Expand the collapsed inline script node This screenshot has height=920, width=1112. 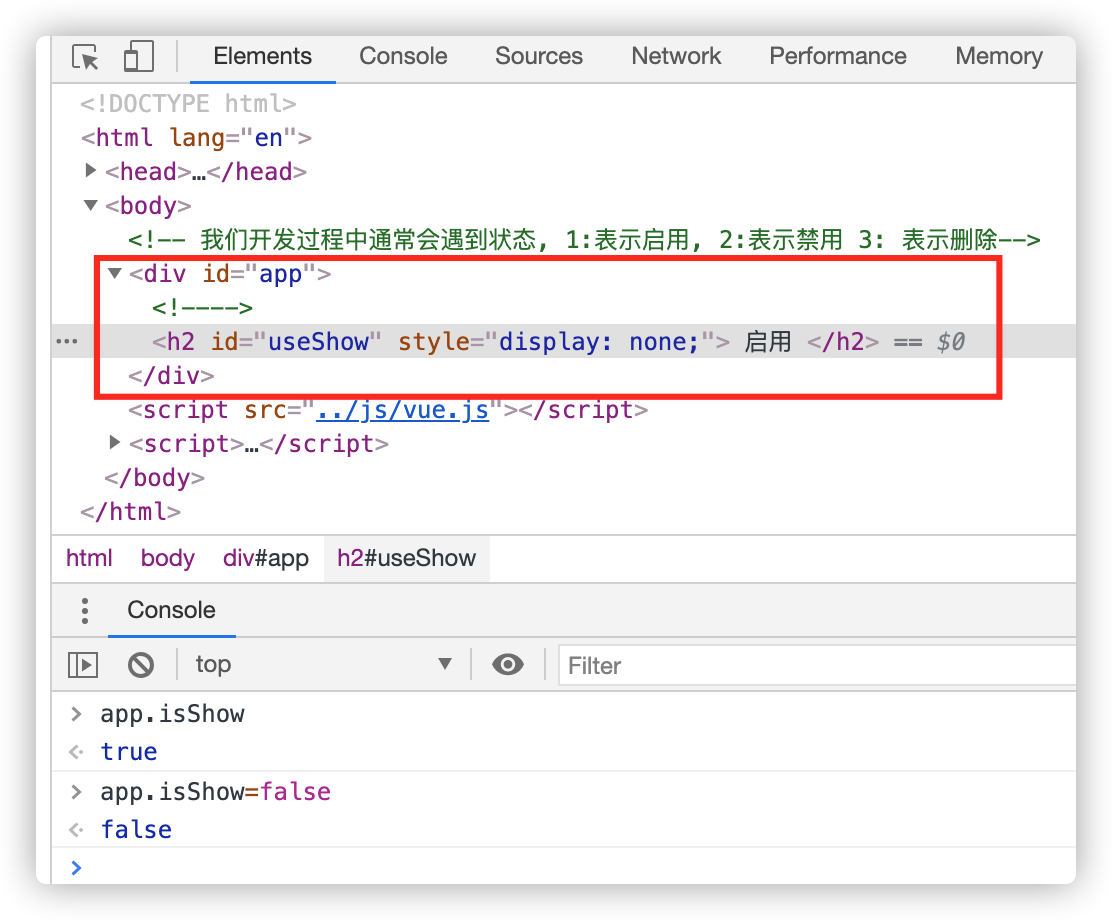click(115, 442)
